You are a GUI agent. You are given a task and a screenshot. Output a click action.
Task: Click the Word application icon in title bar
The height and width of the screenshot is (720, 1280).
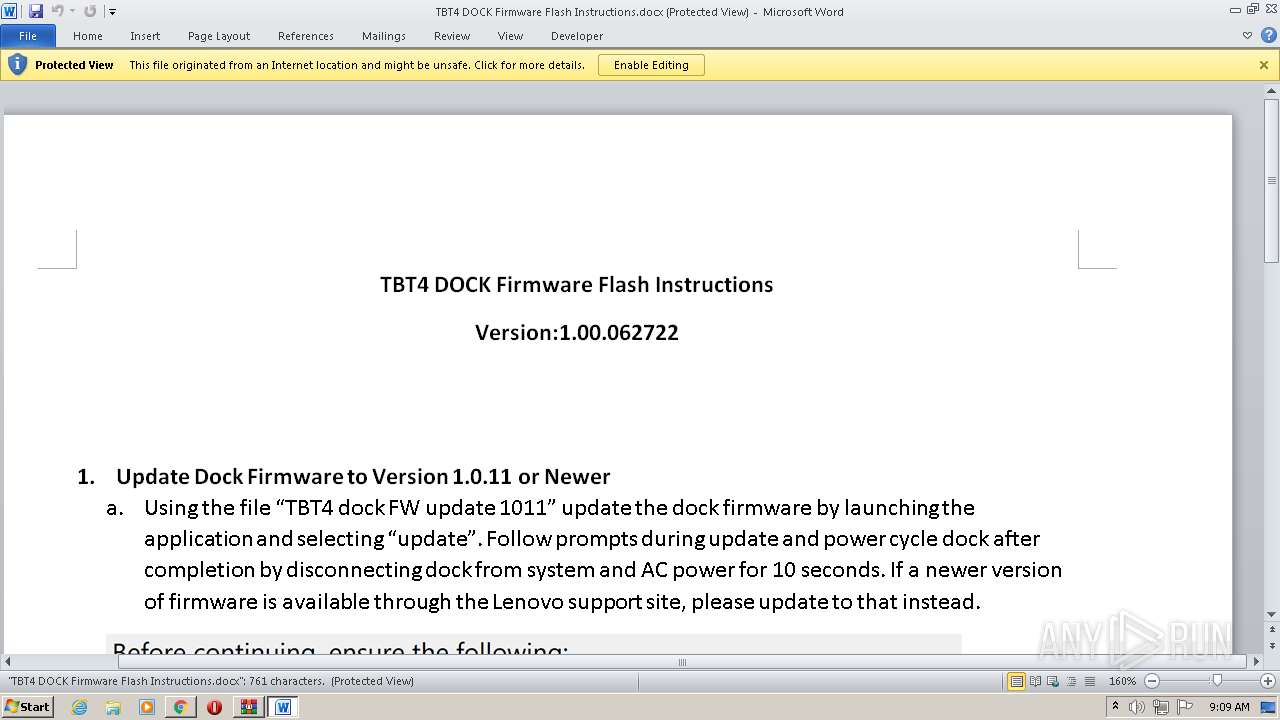[x=10, y=11]
